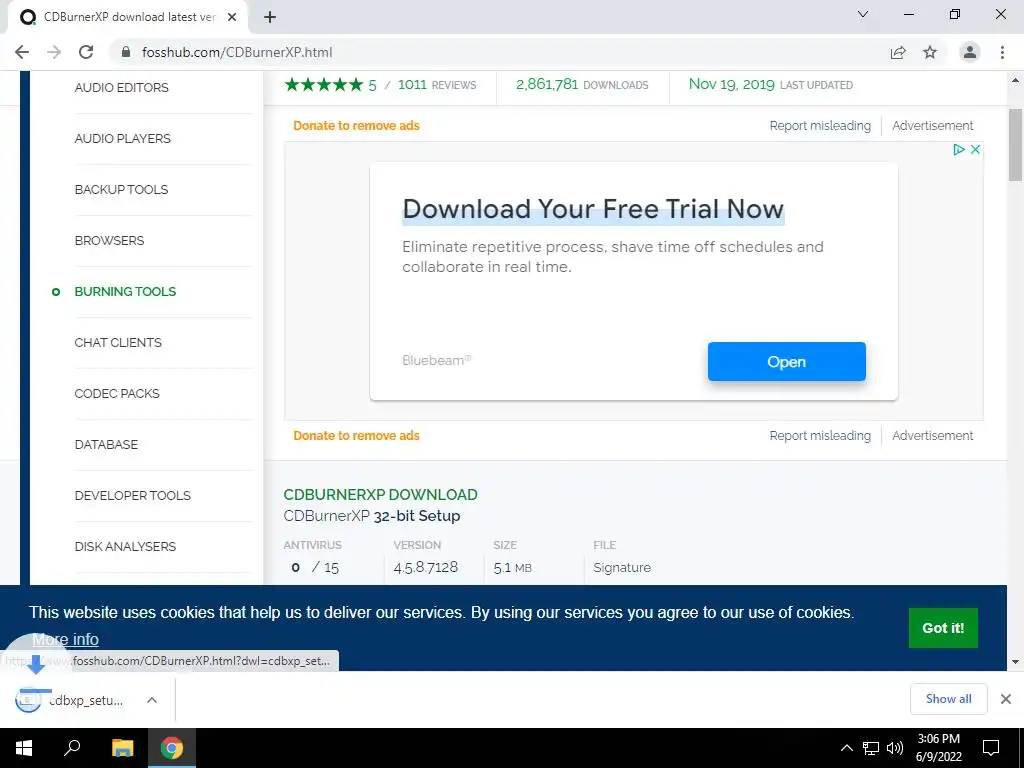Click the blue Open button in the ad

click(x=786, y=361)
